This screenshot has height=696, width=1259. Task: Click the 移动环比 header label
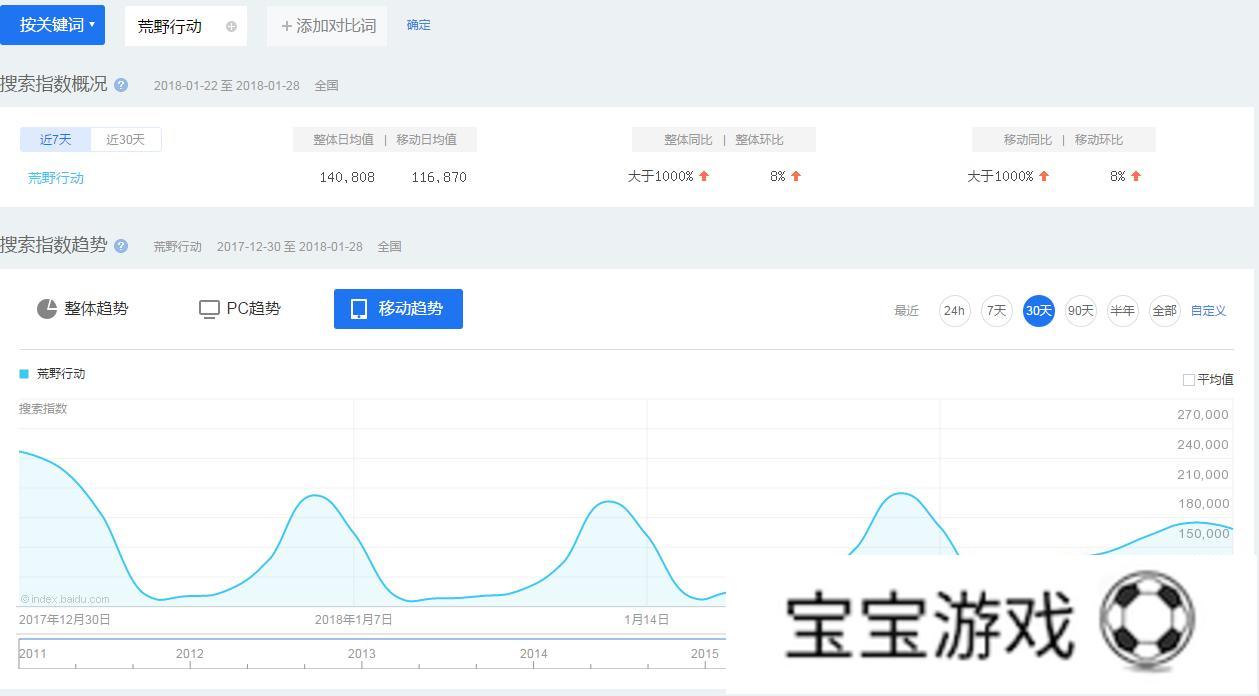pyautogui.click(x=1099, y=140)
